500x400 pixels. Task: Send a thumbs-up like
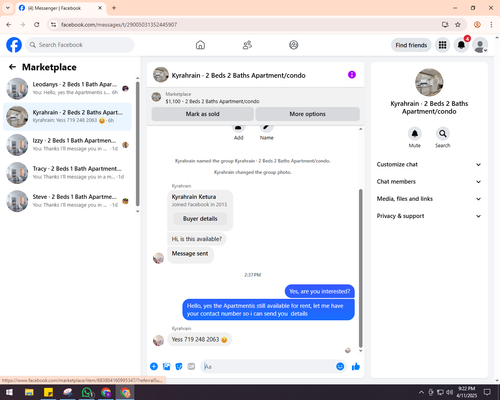(x=356, y=367)
